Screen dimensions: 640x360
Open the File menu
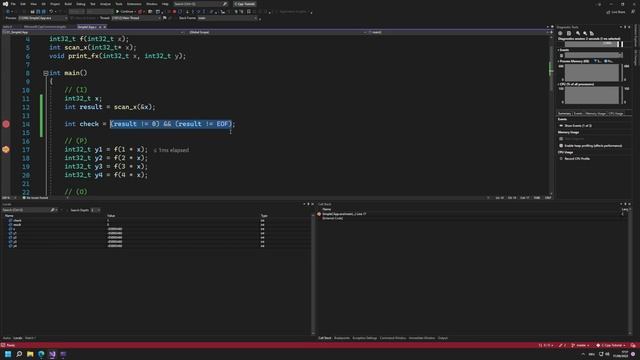point(13,4)
